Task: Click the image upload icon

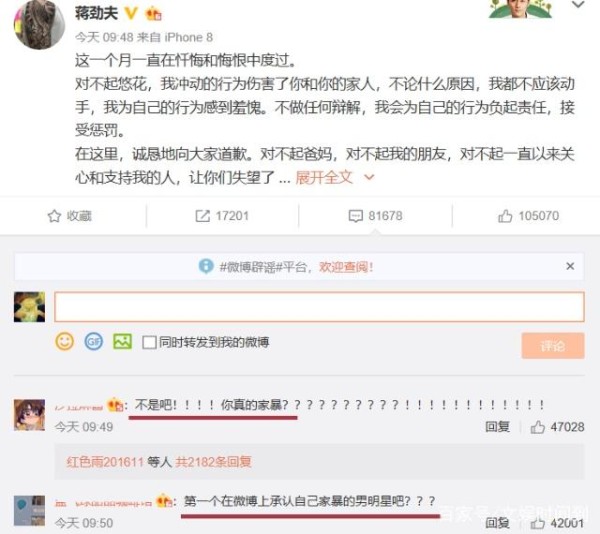Action: (x=122, y=342)
